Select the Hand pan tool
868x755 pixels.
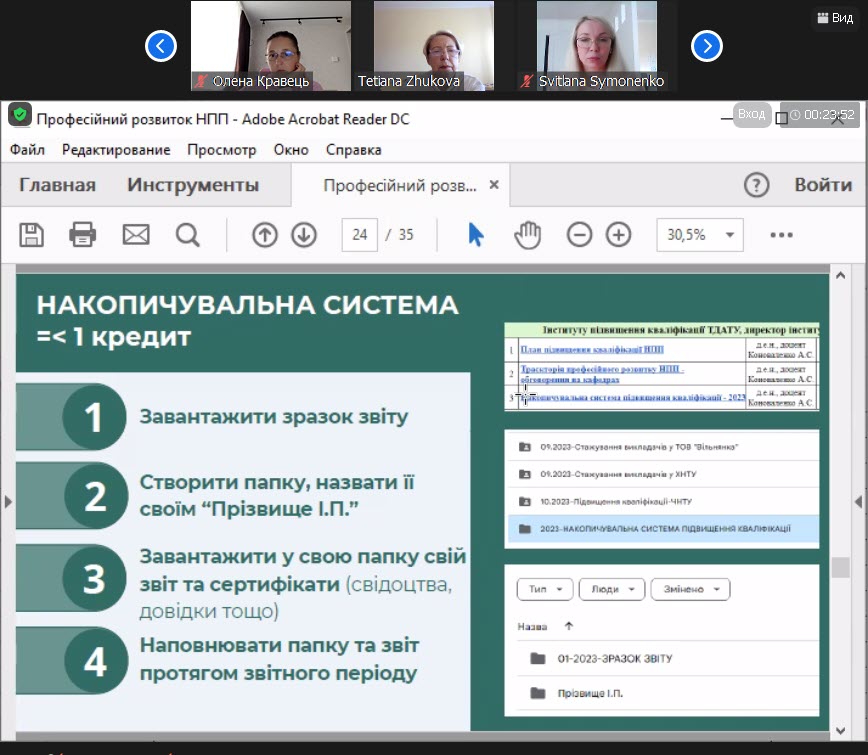[528, 235]
